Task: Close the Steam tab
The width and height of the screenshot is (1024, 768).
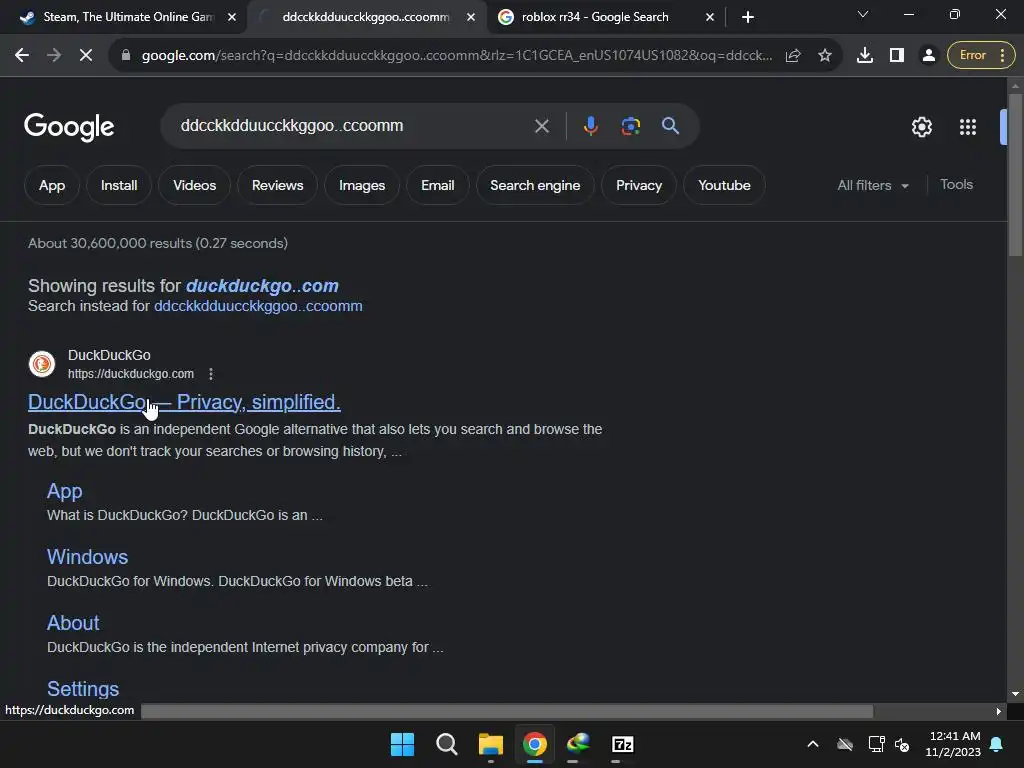Action: pyautogui.click(x=232, y=17)
